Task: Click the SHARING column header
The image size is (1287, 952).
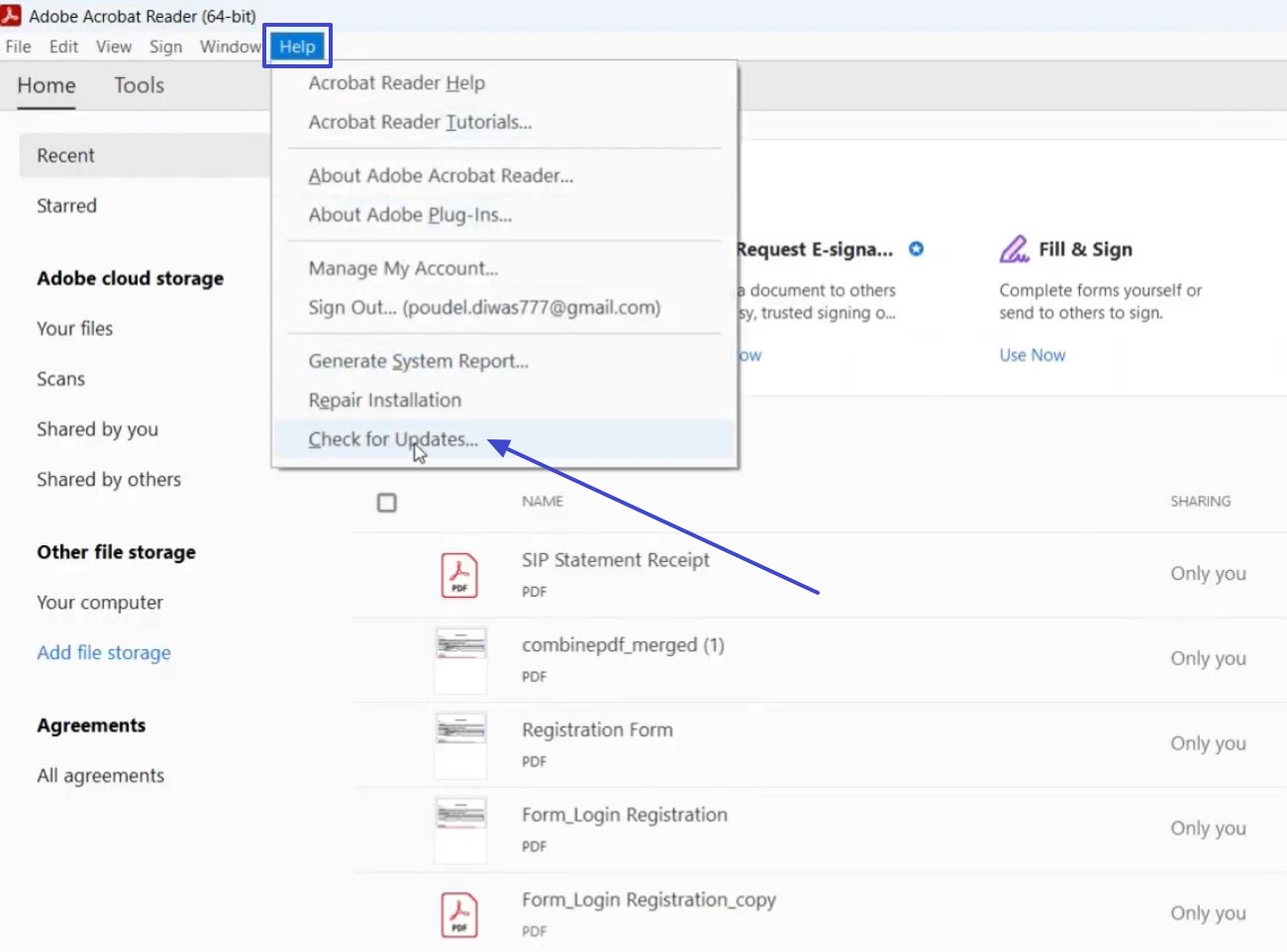Action: tap(1201, 502)
